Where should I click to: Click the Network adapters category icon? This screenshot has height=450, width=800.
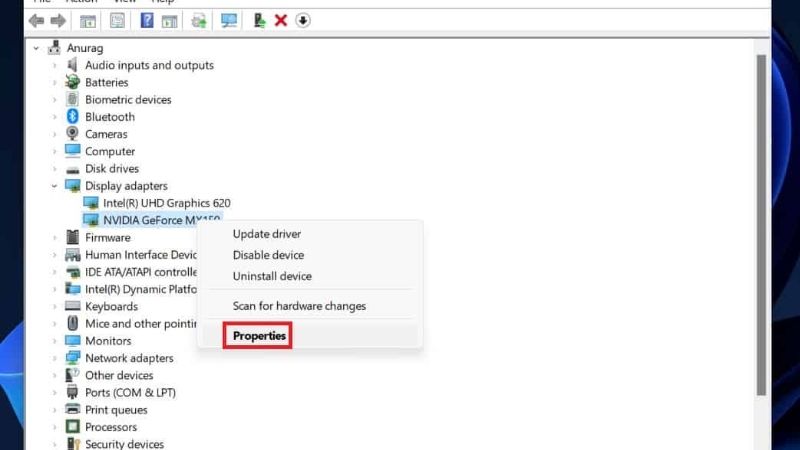tap(72, 358)
